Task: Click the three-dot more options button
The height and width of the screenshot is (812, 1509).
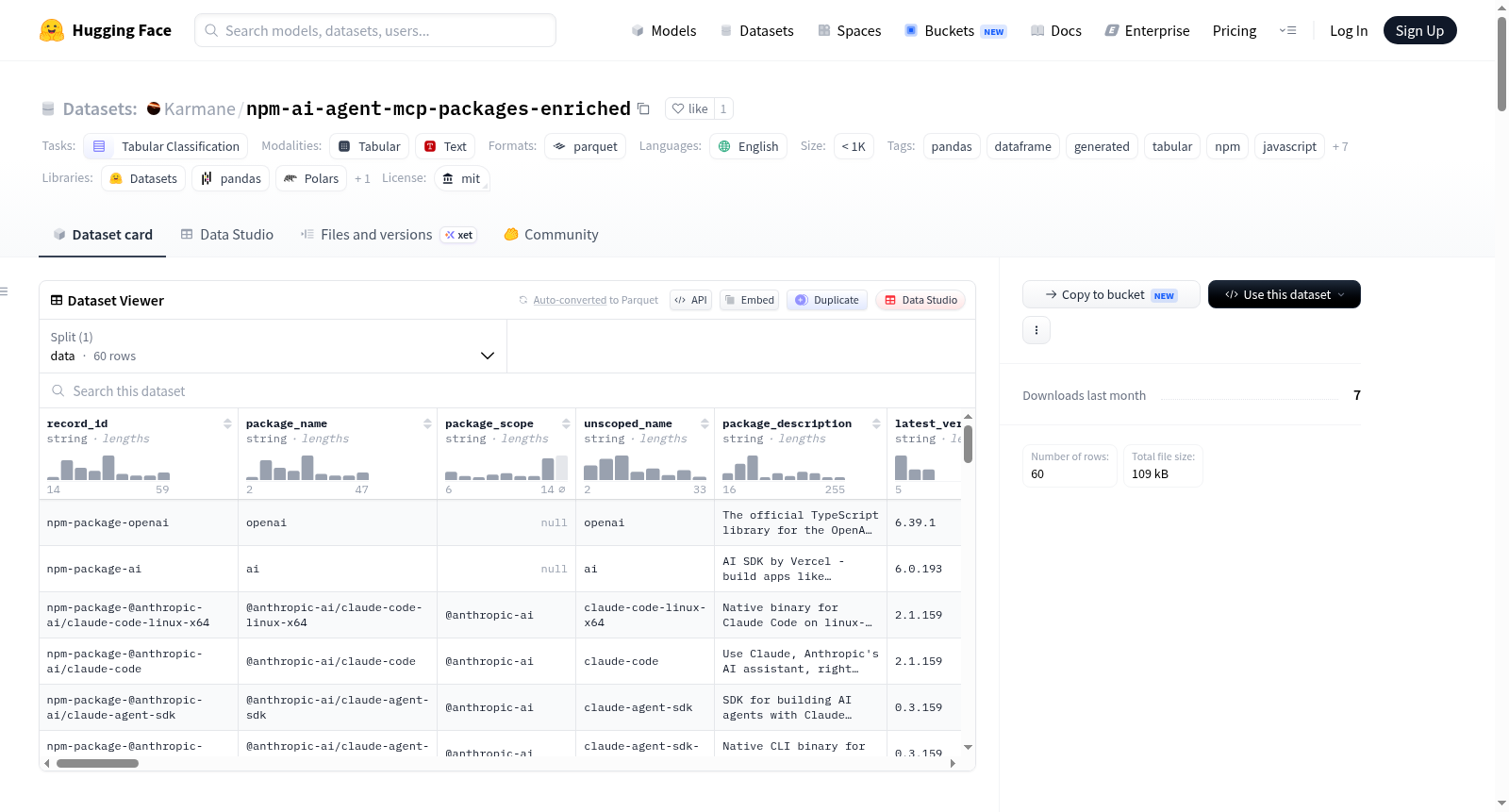Action: [x=1036, y=330]
